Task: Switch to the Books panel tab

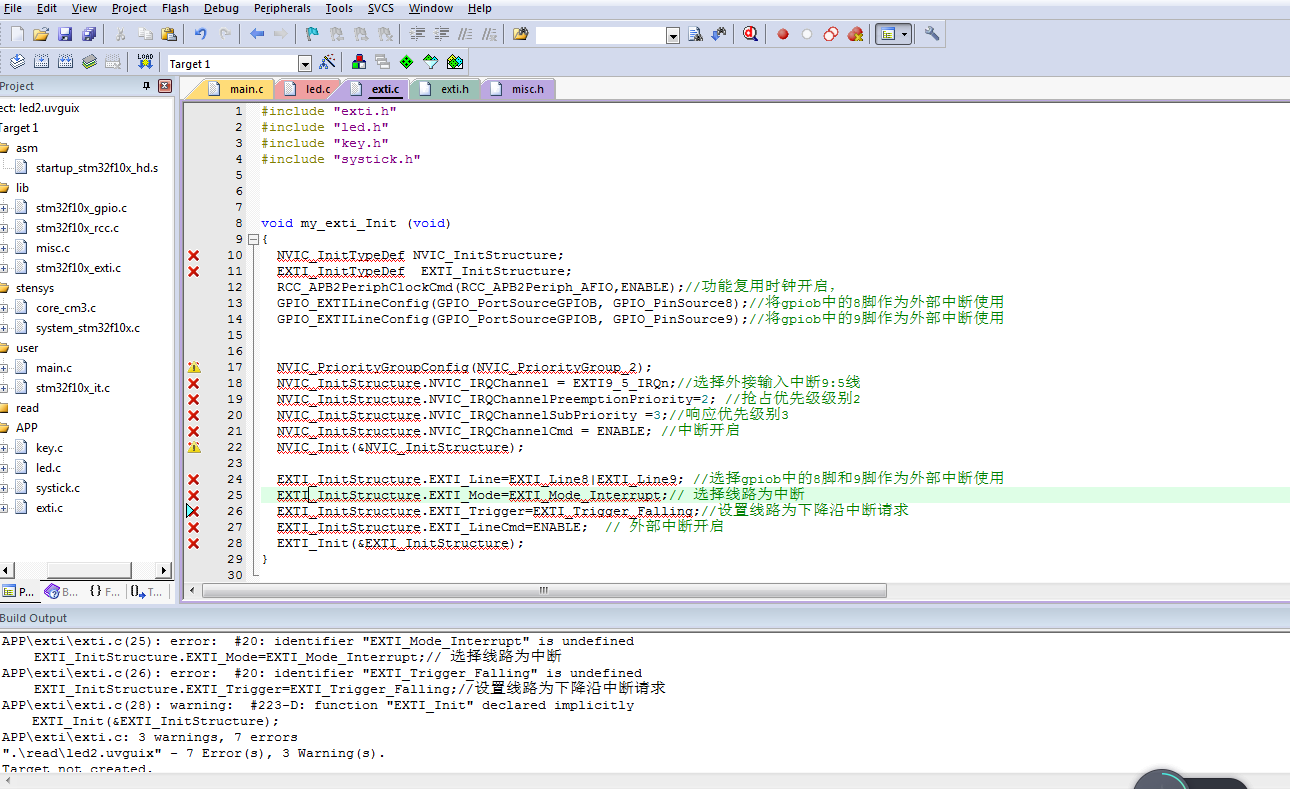Action: [61, 592]
